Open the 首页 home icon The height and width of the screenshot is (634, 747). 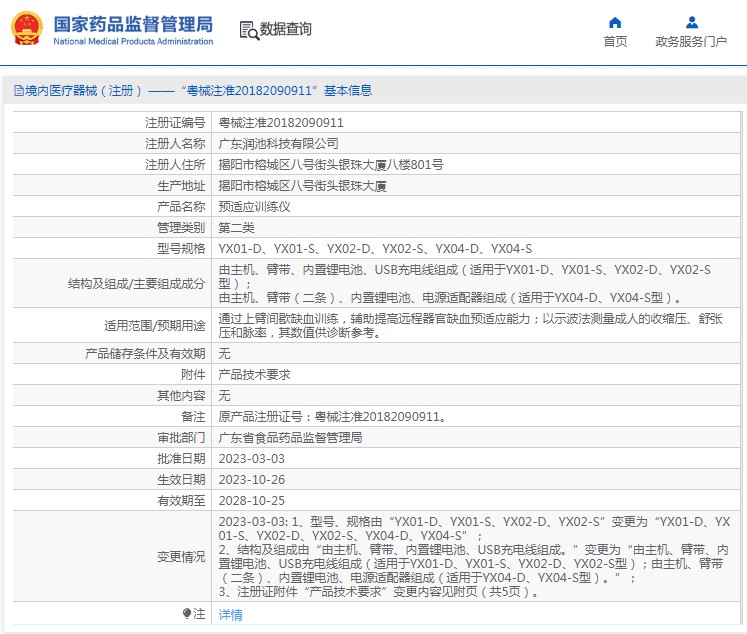[x=615, y=22]
